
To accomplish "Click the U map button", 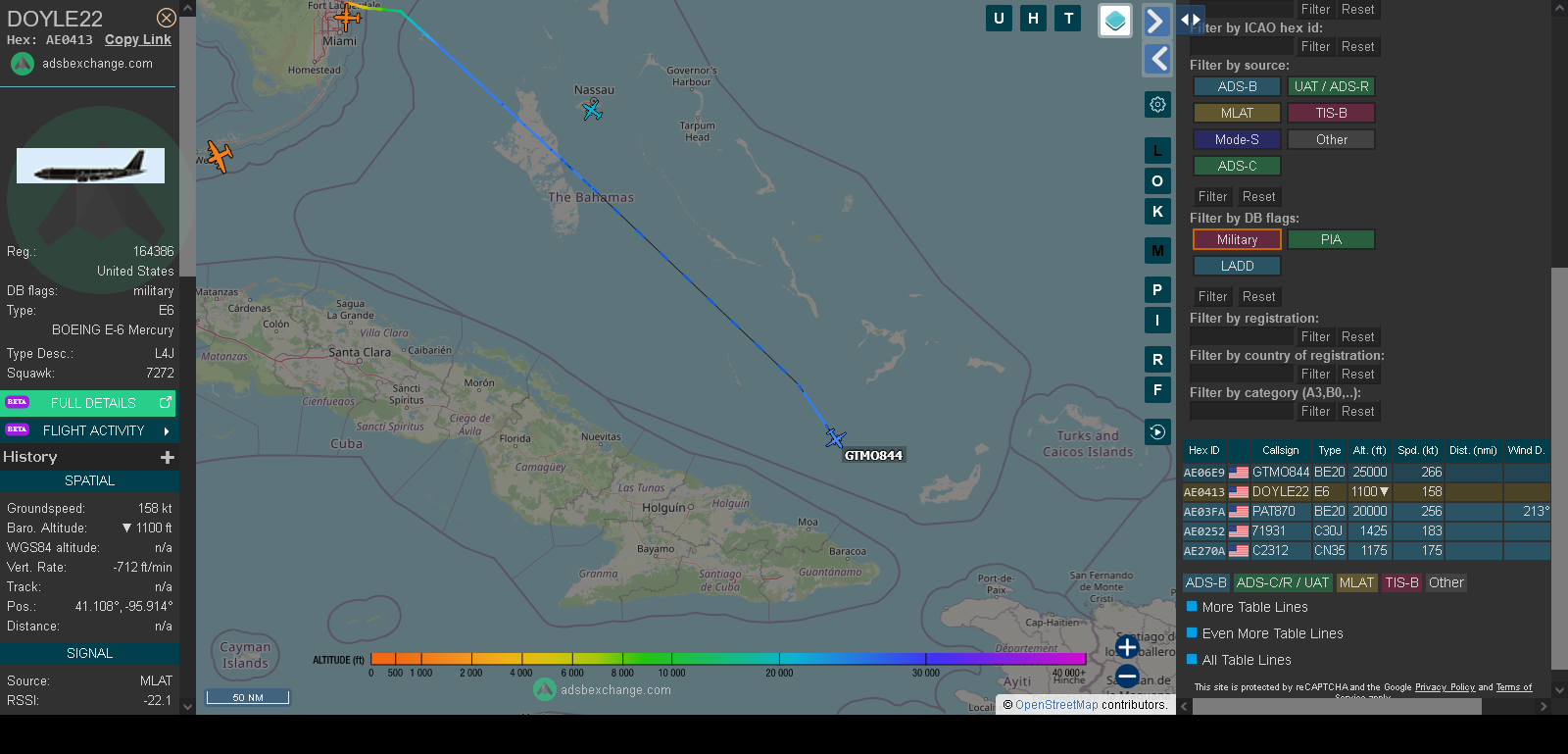I will [x=999, y=18].
